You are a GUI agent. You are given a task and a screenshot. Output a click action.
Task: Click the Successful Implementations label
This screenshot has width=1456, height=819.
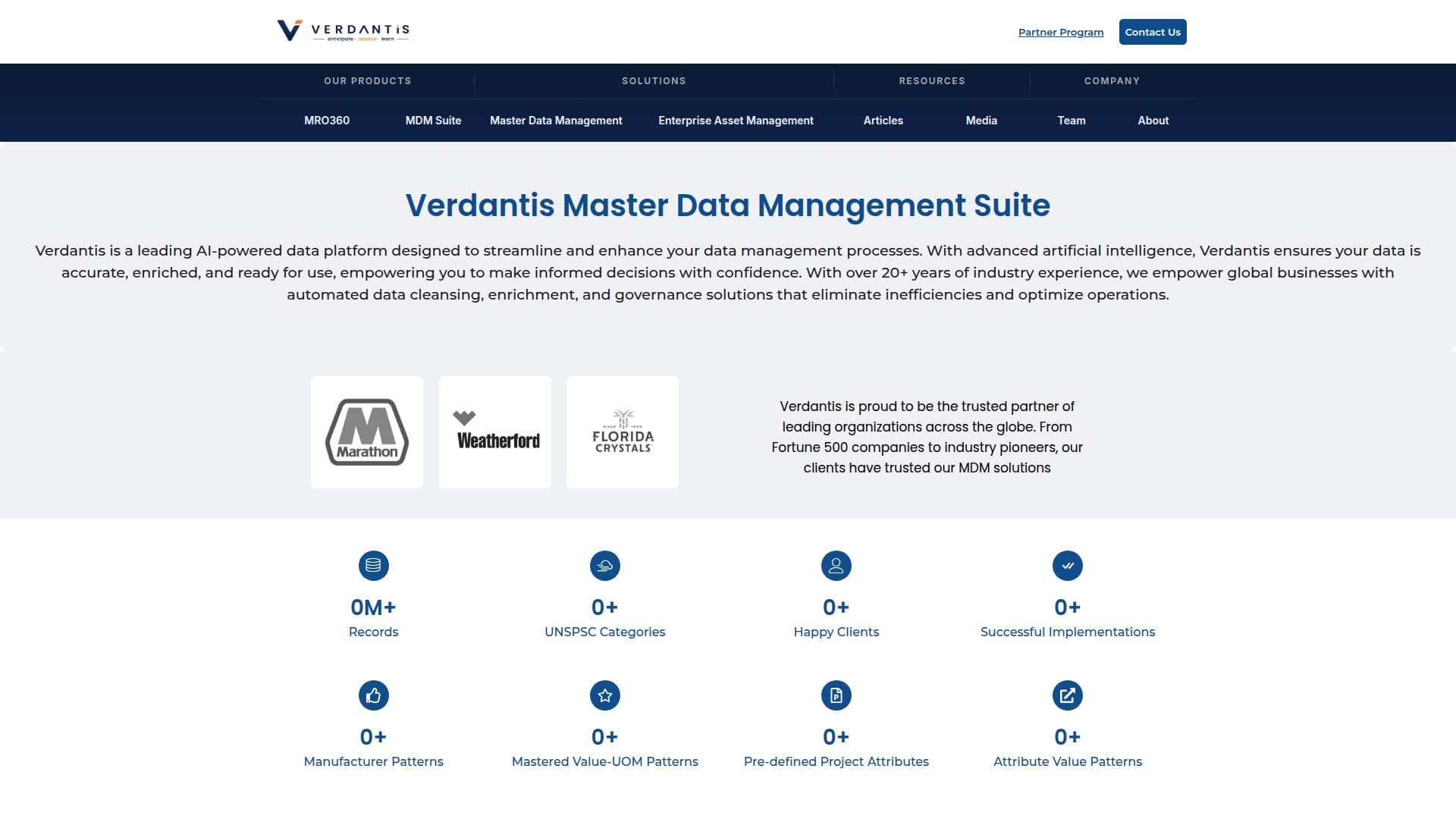(1068, 632)
